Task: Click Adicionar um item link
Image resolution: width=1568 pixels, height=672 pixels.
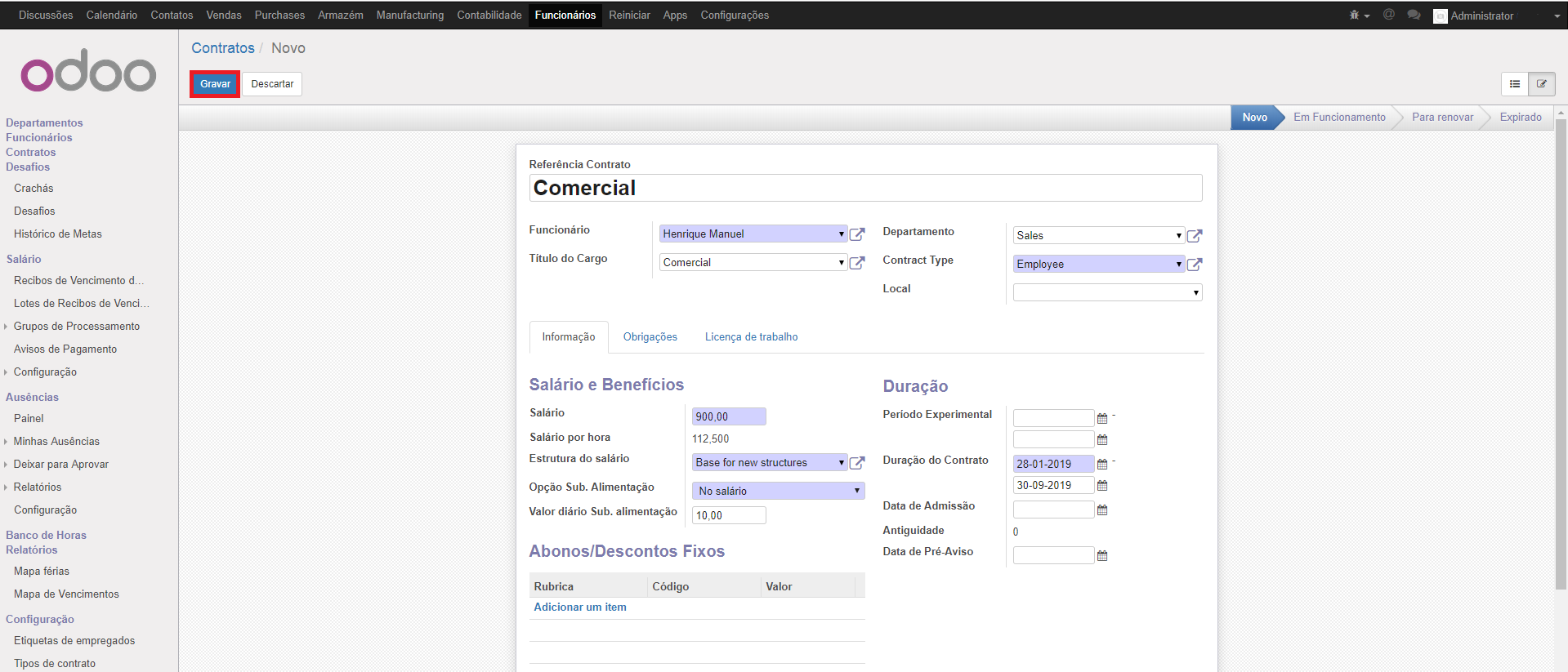Action: pos(579,607)
